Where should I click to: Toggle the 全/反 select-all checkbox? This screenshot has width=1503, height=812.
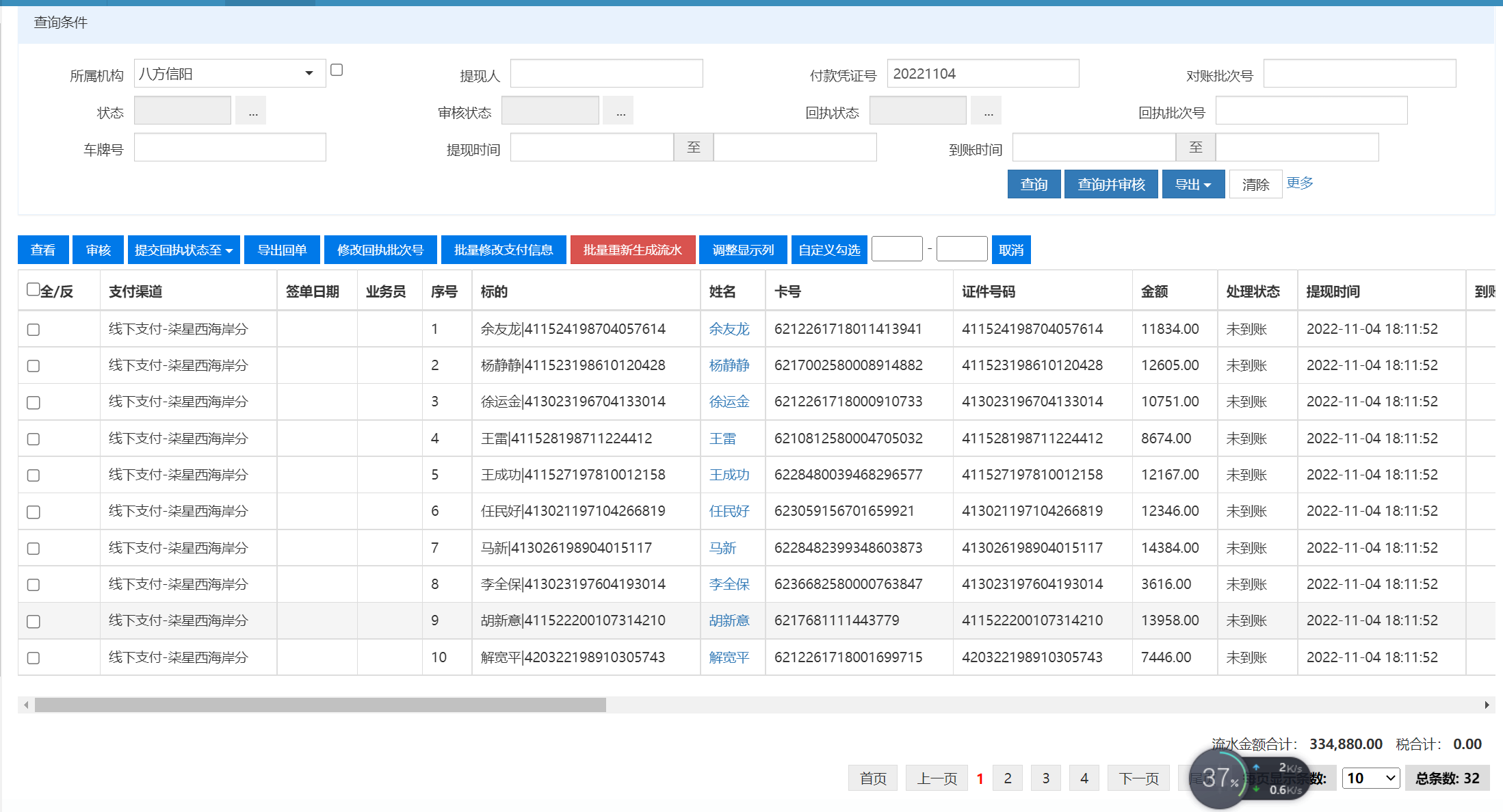33,289
